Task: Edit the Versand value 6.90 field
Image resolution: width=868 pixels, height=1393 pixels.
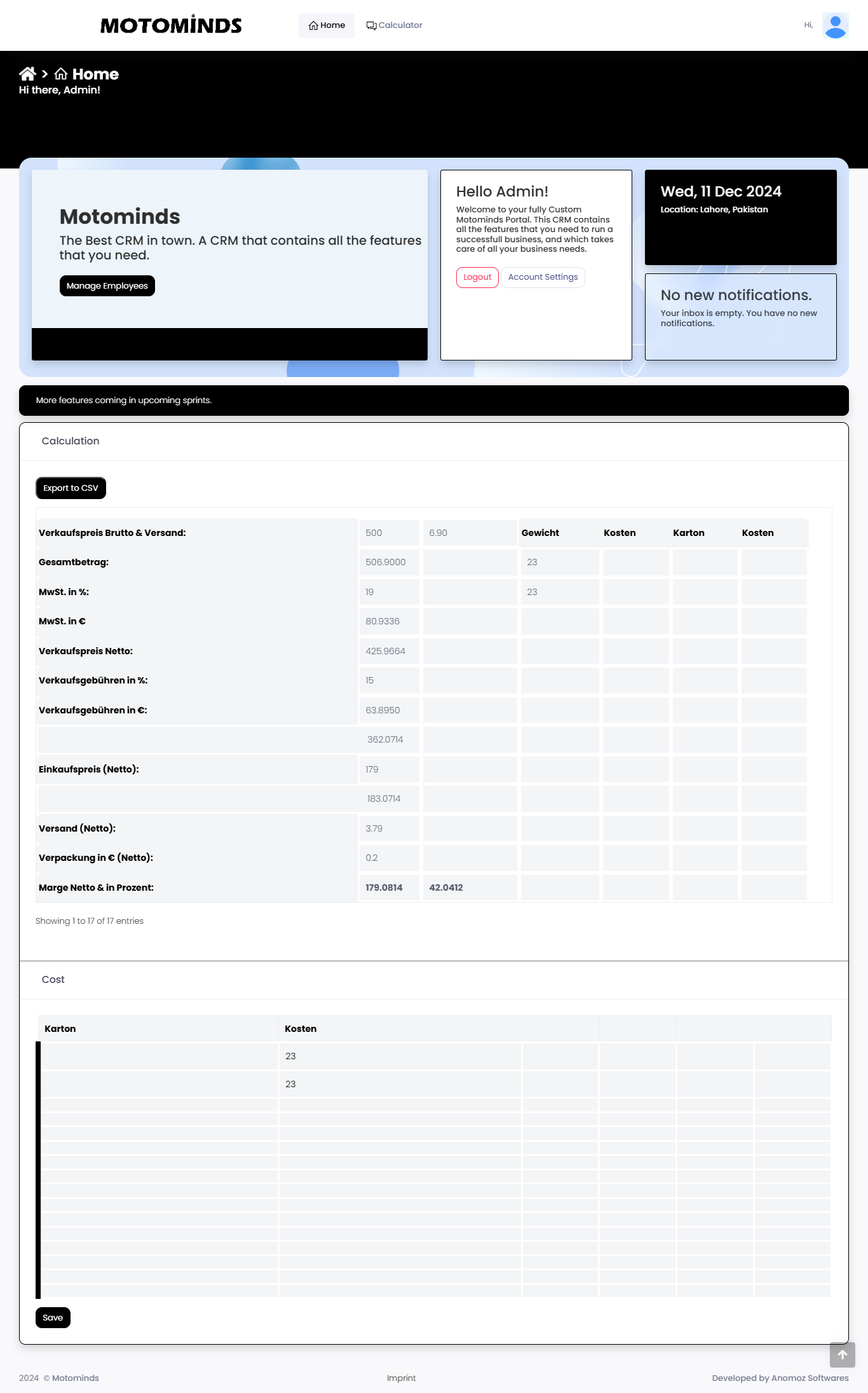Action: (470, 533)
